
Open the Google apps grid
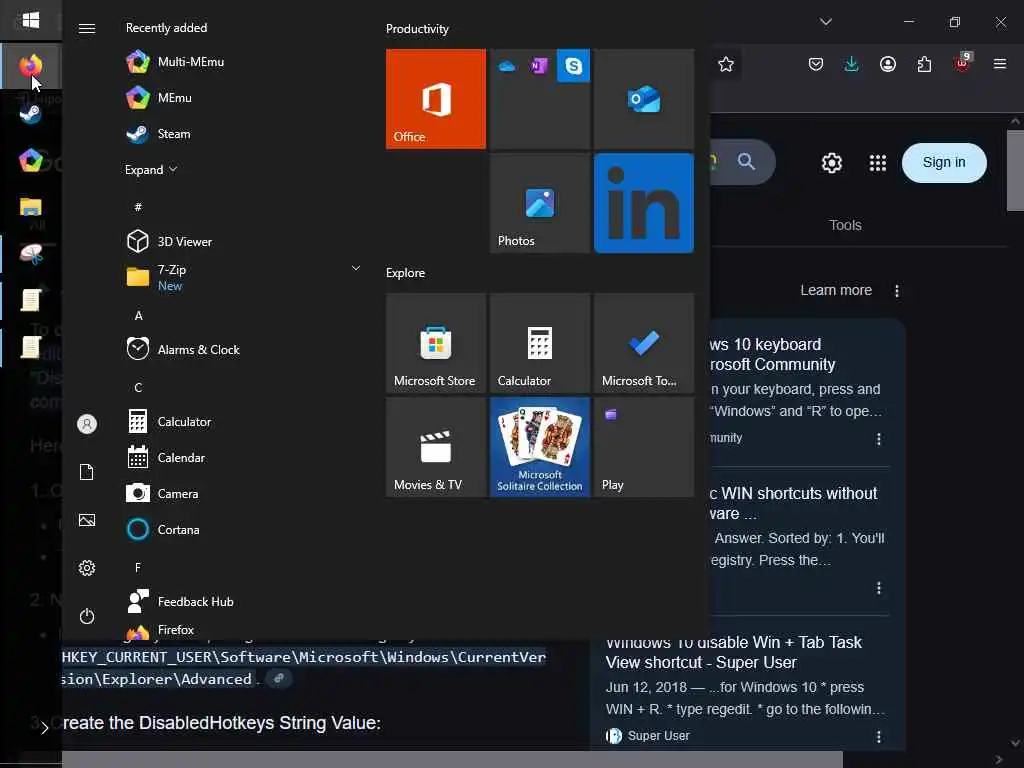coord(878,163)
